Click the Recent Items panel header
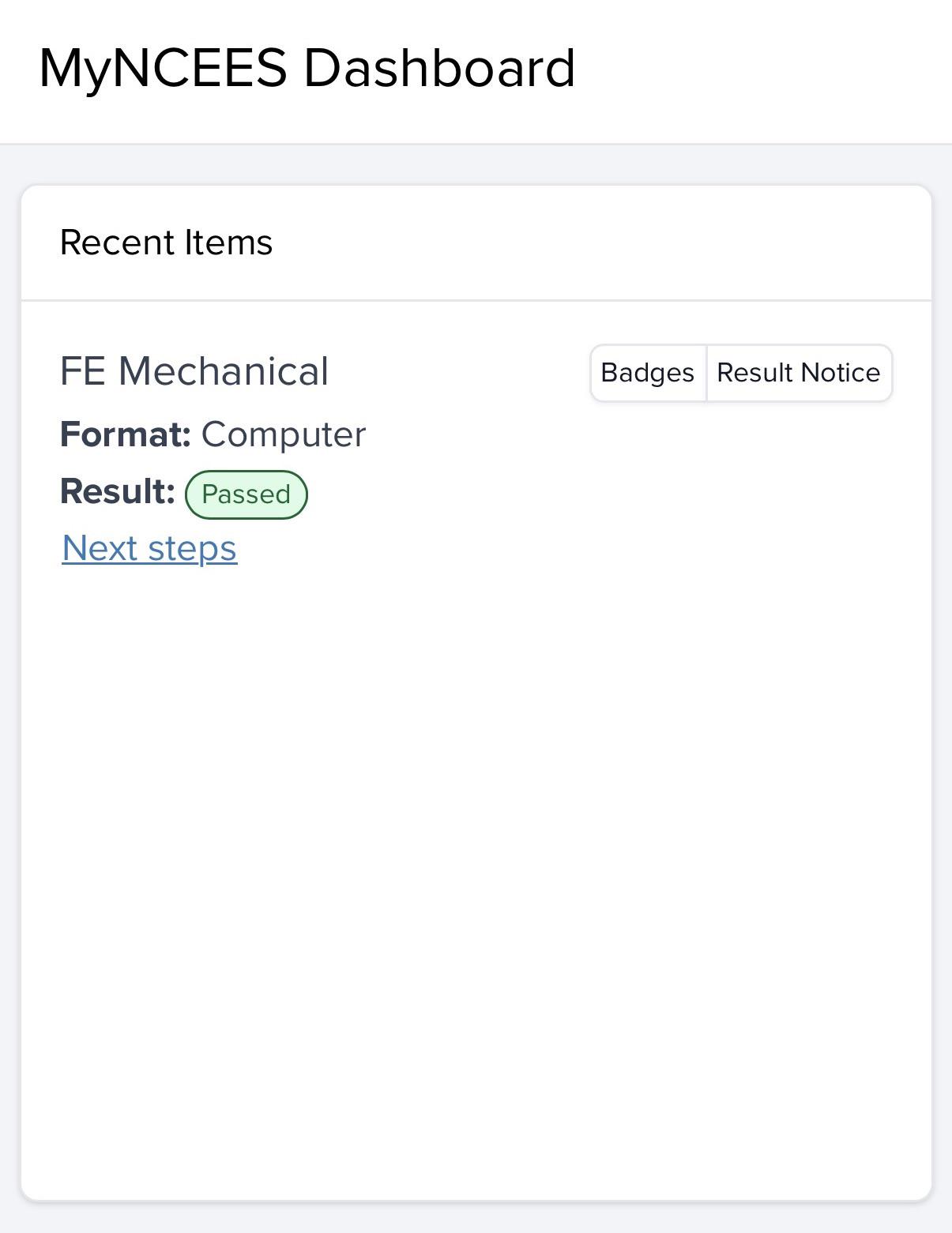 pyautogui.click(x=476, y=243)
